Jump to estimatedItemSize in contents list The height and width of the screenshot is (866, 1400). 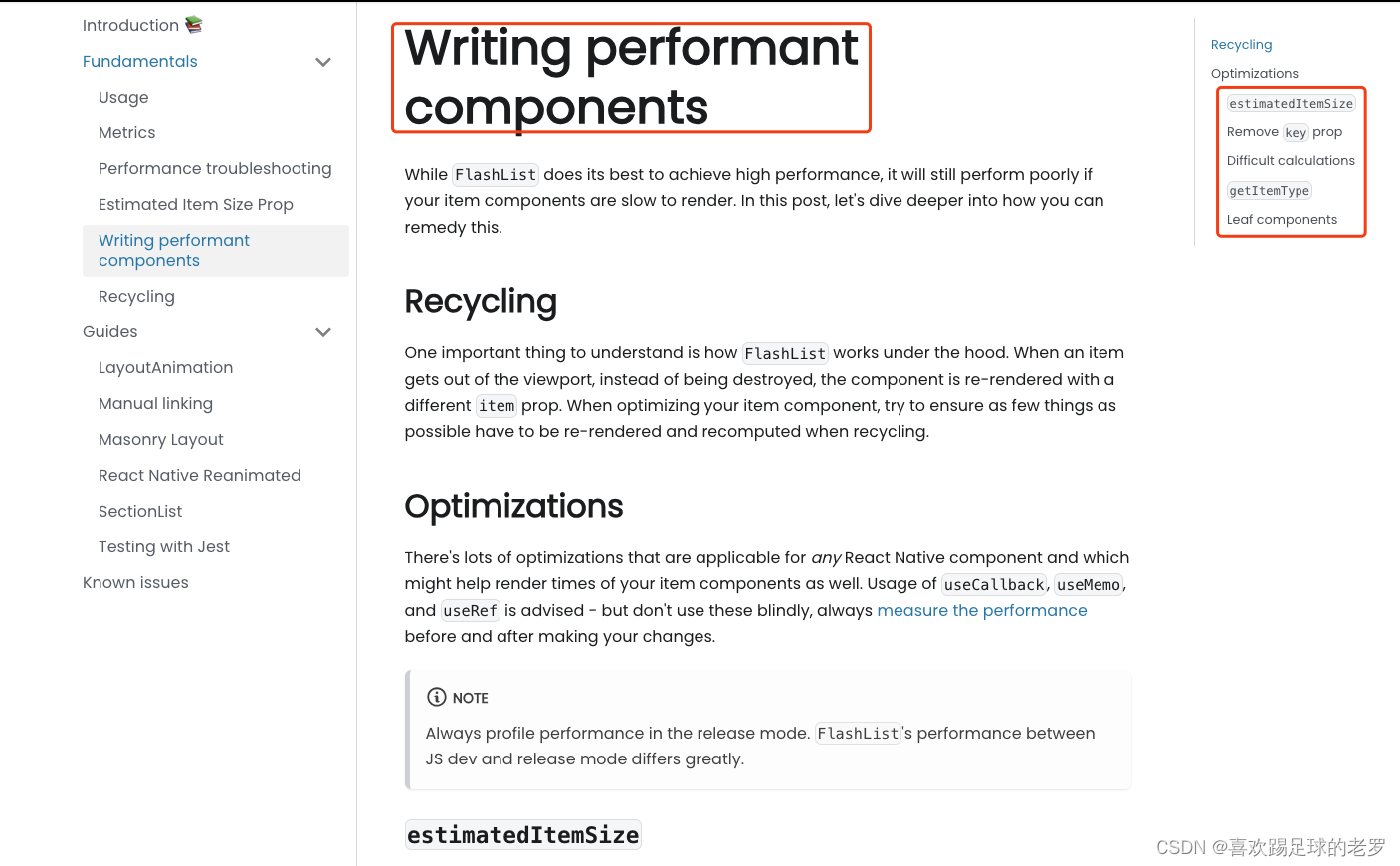(1291, 104)
